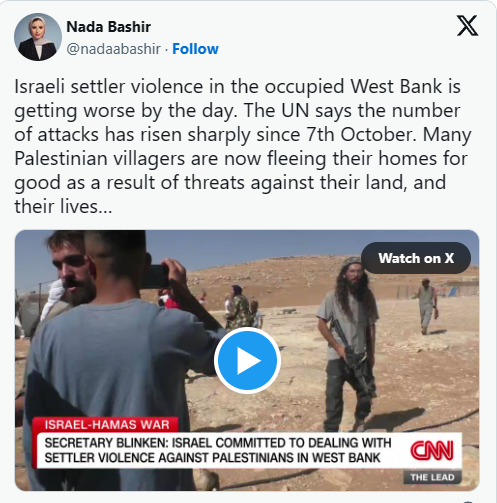The image size is (497, 503).
Task: Click the tweet's first line mentioning West Bank
Action: point(237,87)
